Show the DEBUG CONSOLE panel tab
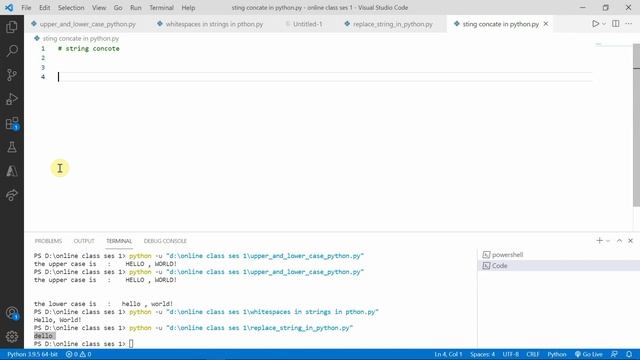The width and height of the screenshot is (640, 360). pyautogui.click(x=165, y=241)
